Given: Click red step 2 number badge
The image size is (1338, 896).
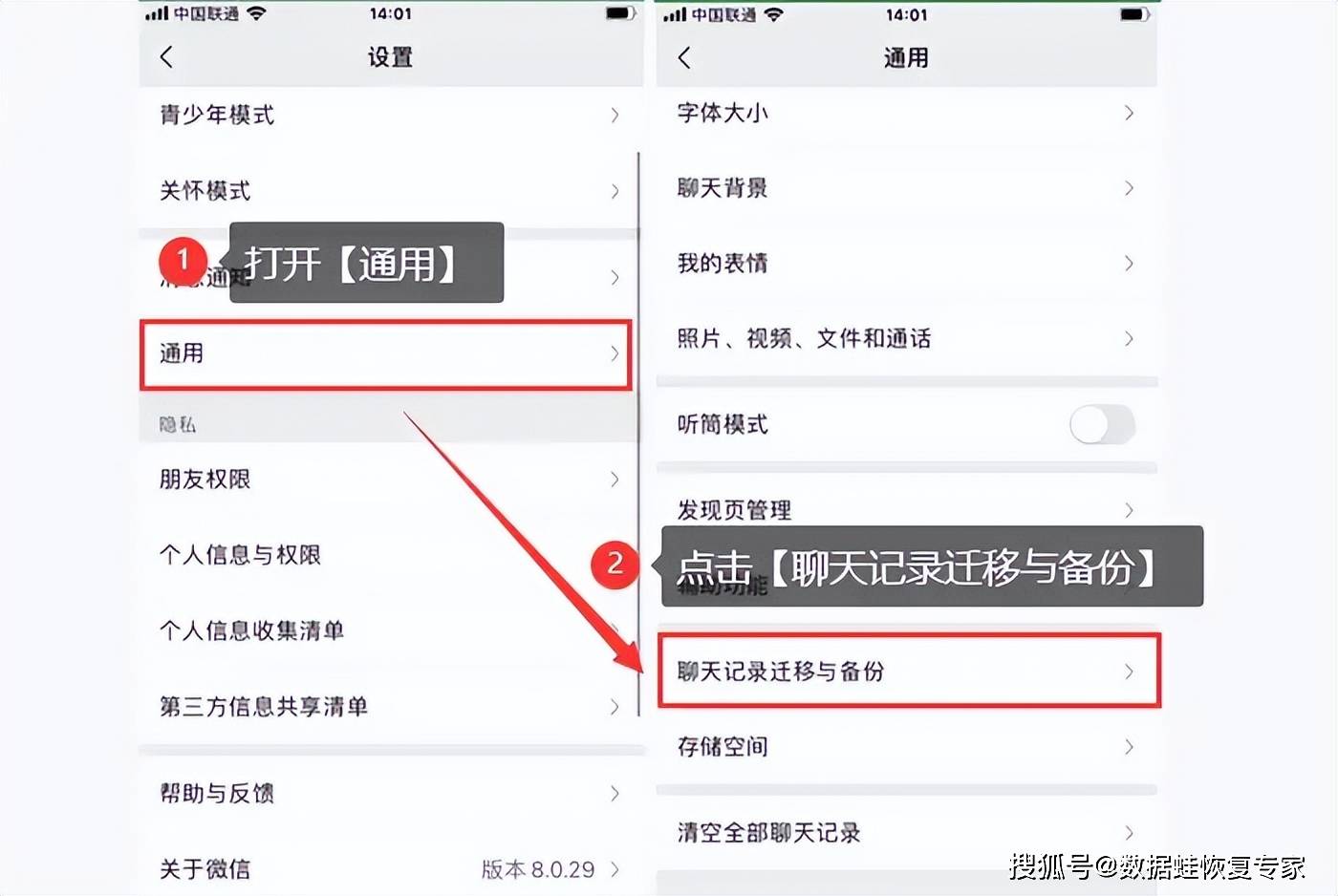Looking at the screenshot, I should [x=615, y=564].
